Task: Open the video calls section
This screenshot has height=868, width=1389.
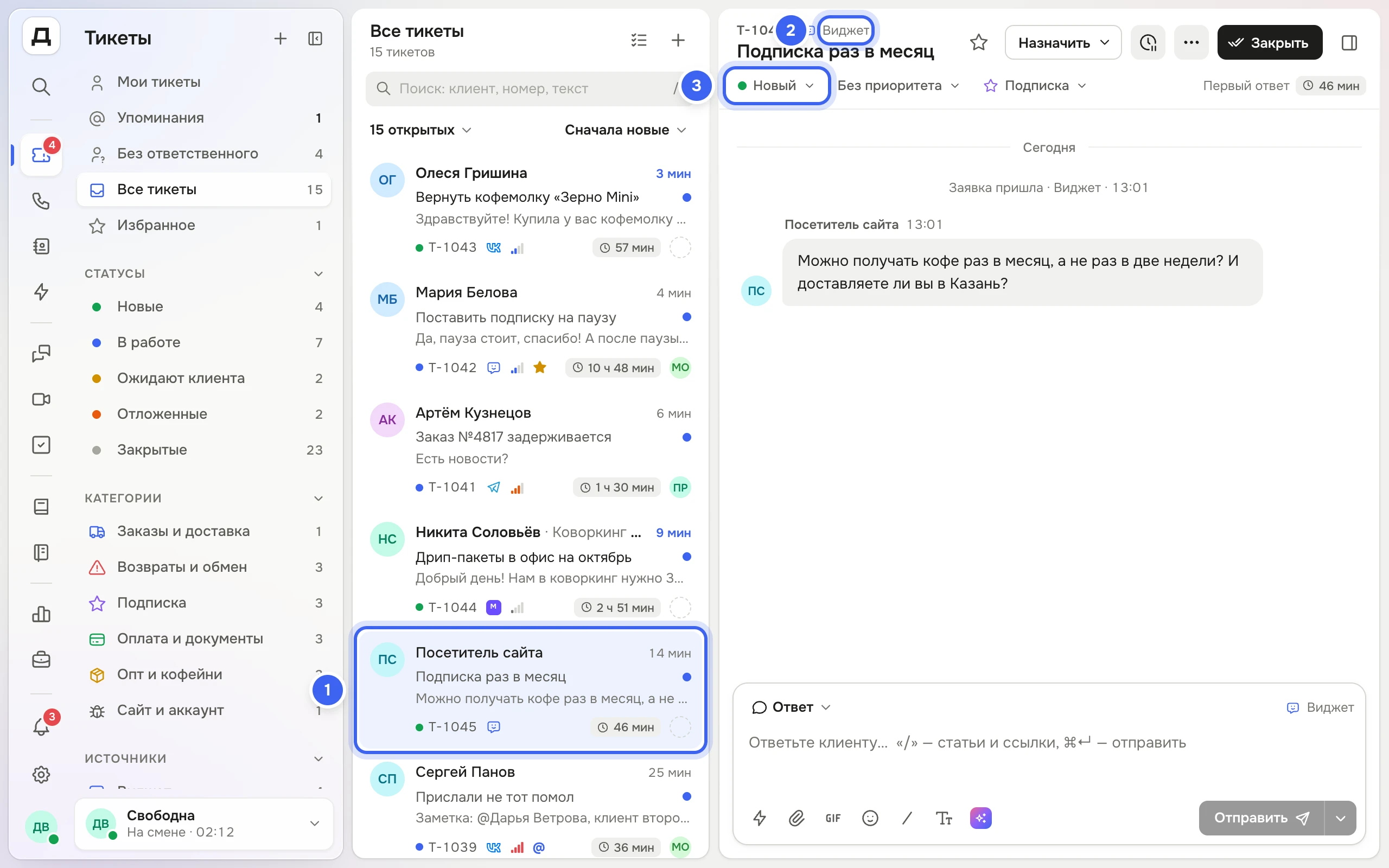Action: click(x=41, y=399)
